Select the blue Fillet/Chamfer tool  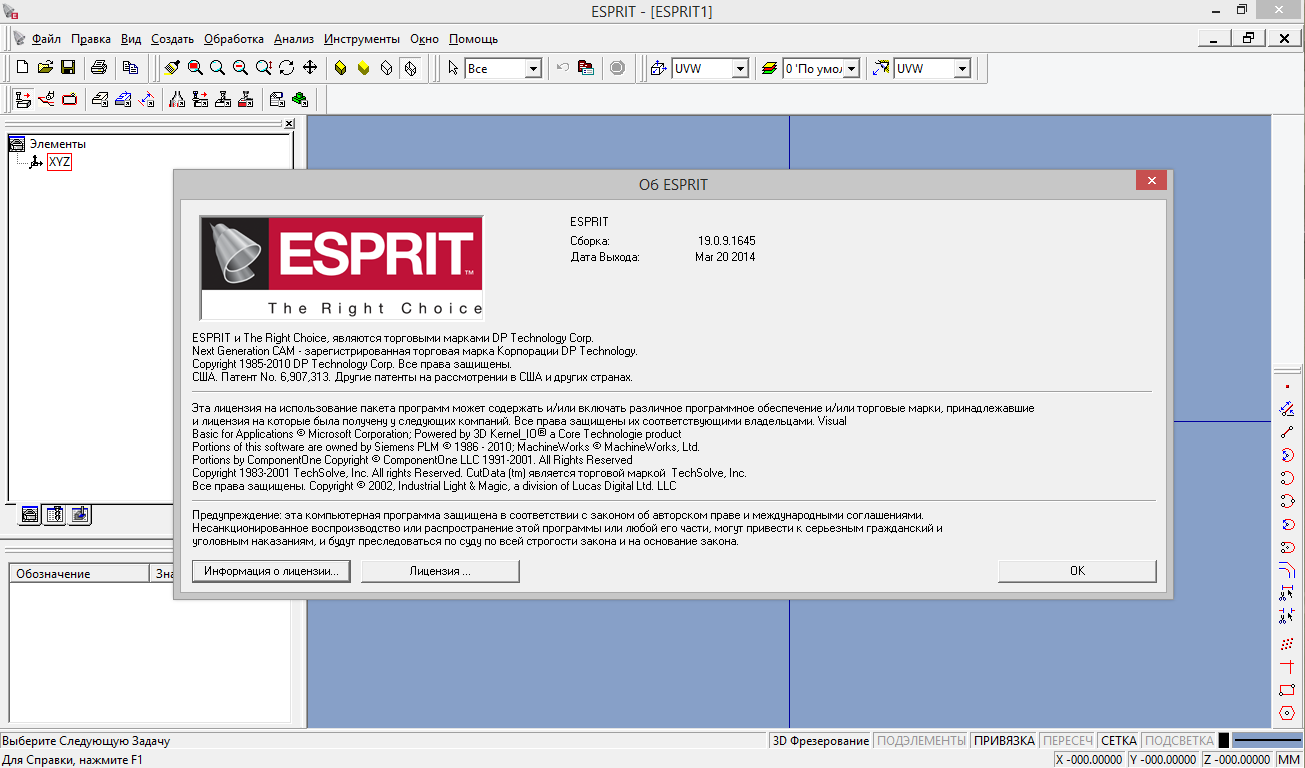point(1287,570)
